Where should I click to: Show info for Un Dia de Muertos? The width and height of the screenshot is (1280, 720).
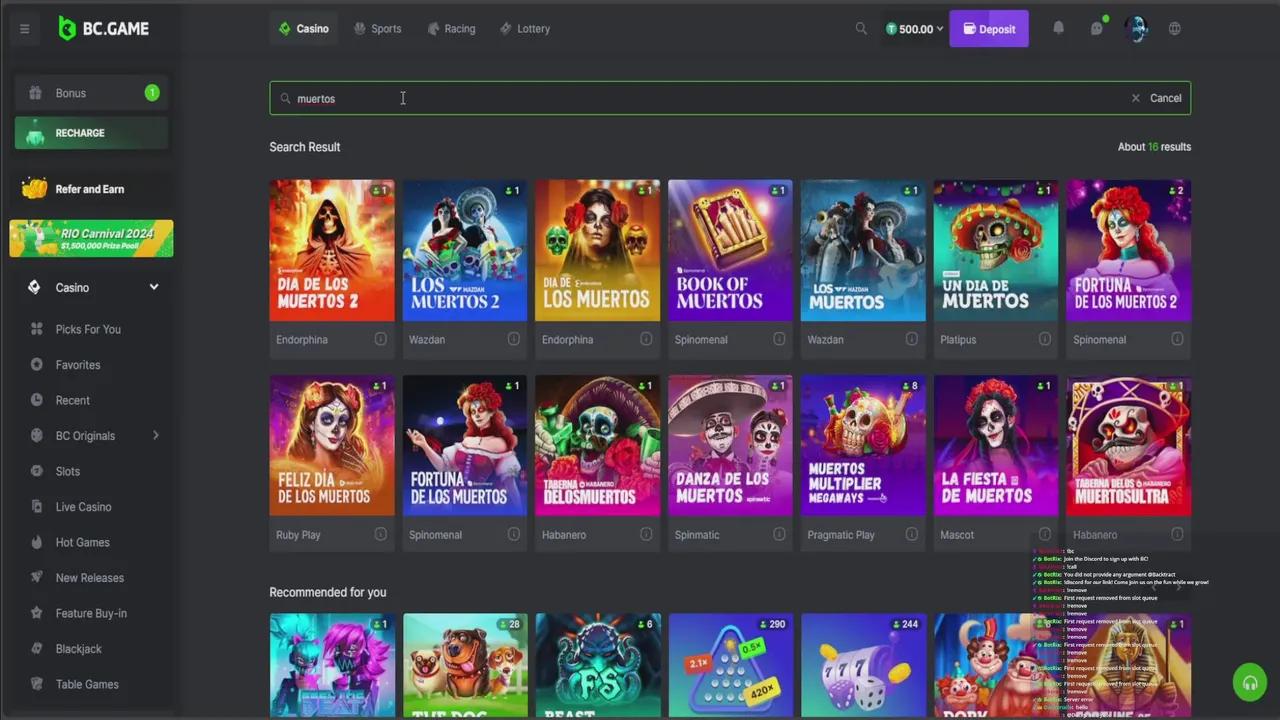pyautogui.click(x=1044, y=339)
